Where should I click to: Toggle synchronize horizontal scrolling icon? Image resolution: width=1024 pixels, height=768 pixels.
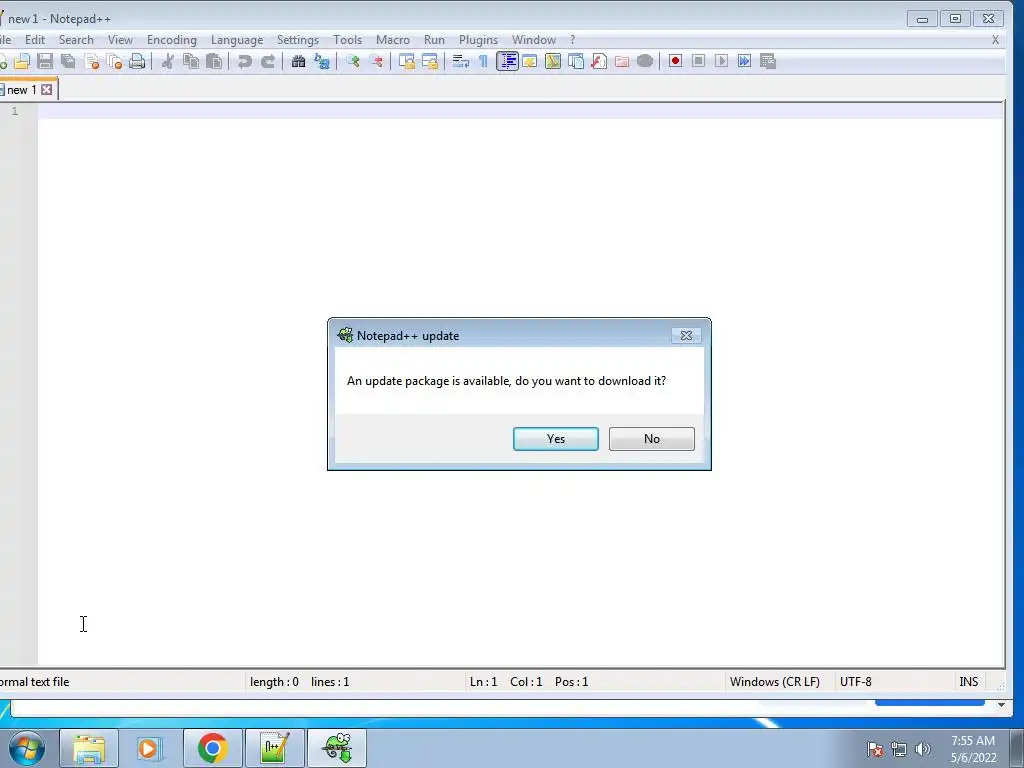pyautogui.click(x=430, y=61)
